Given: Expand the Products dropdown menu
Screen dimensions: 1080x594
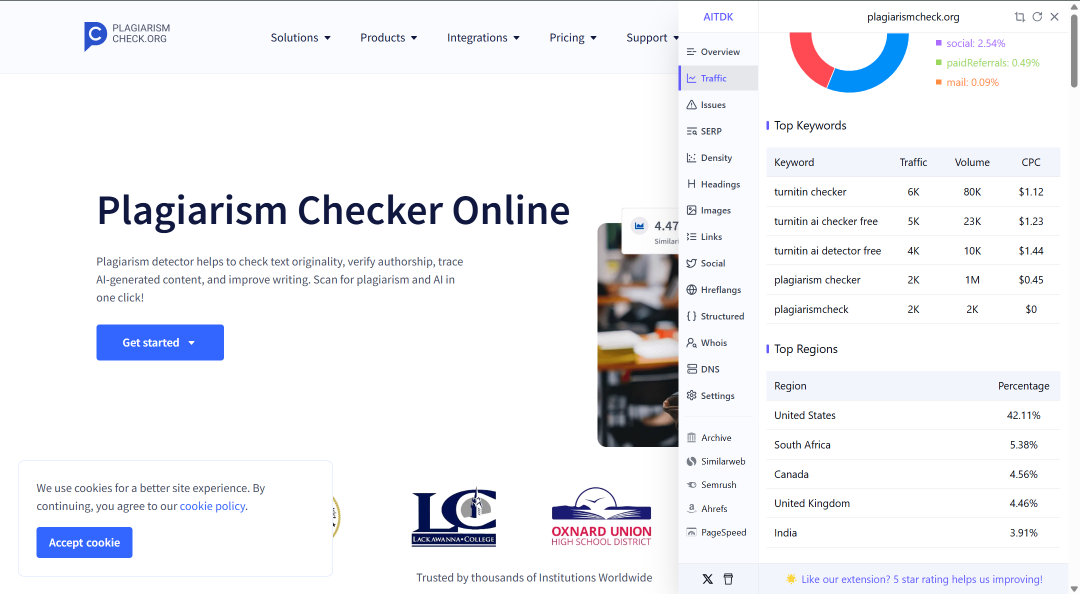Looking at the screenshot, I should point(388,38).
